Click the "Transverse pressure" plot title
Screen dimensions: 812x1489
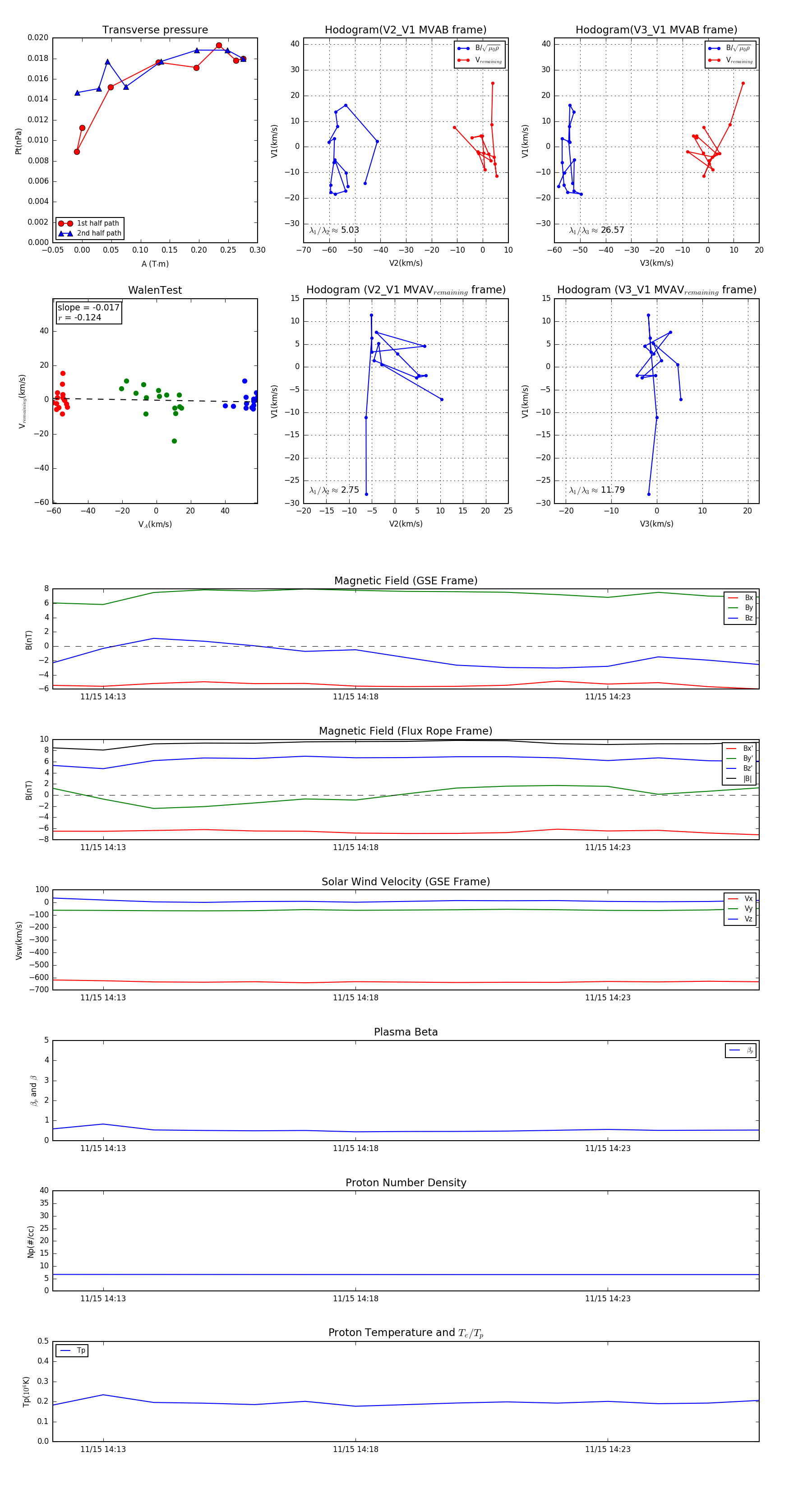(x=155, y=30)
